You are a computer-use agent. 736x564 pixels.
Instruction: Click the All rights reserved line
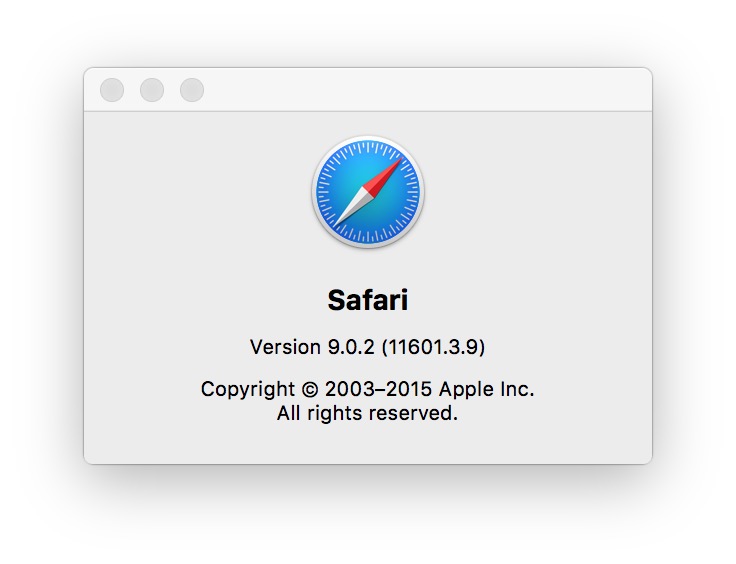[x=368, y=412]
